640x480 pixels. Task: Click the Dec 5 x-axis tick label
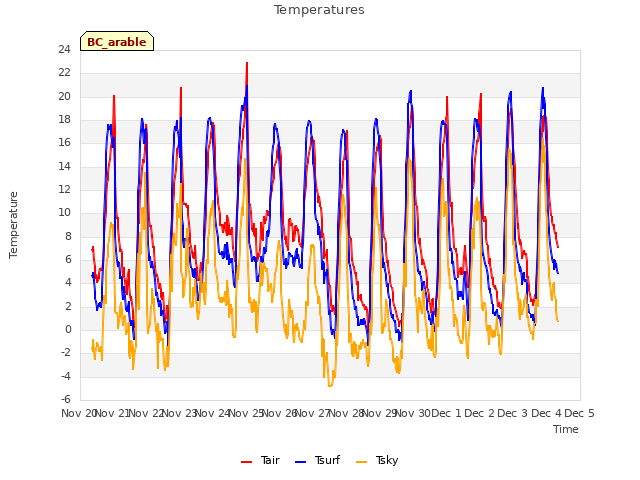click(579, 413)
